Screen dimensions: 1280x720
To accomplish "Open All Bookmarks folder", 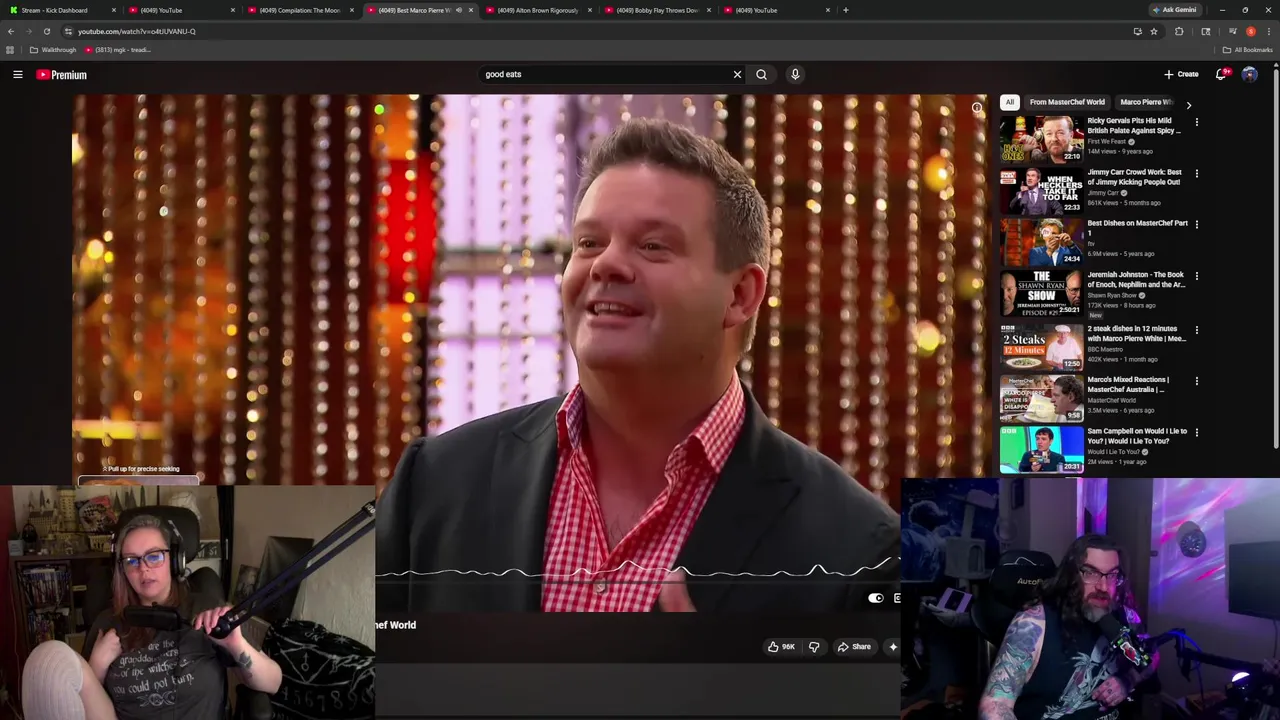I will [x=1248, y=50].
